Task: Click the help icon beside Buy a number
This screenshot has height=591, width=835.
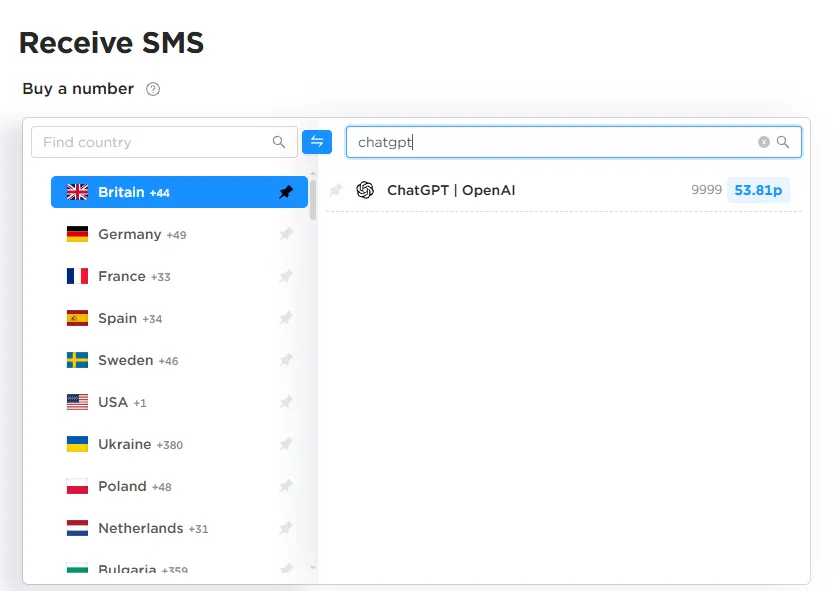Action: pos(153,89)
